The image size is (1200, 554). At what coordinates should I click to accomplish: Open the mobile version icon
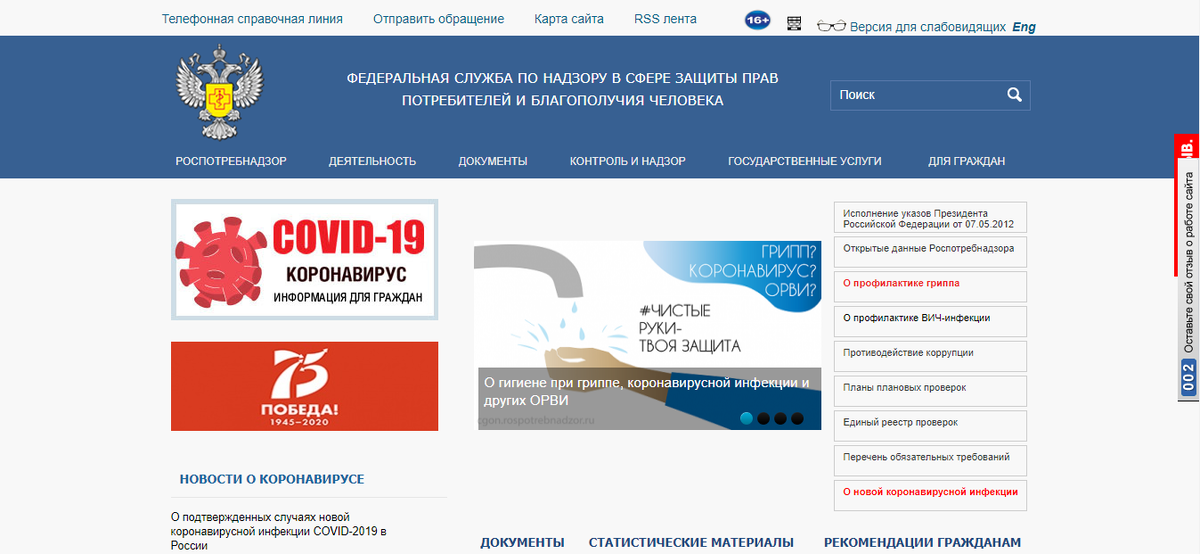coord(794,23)
